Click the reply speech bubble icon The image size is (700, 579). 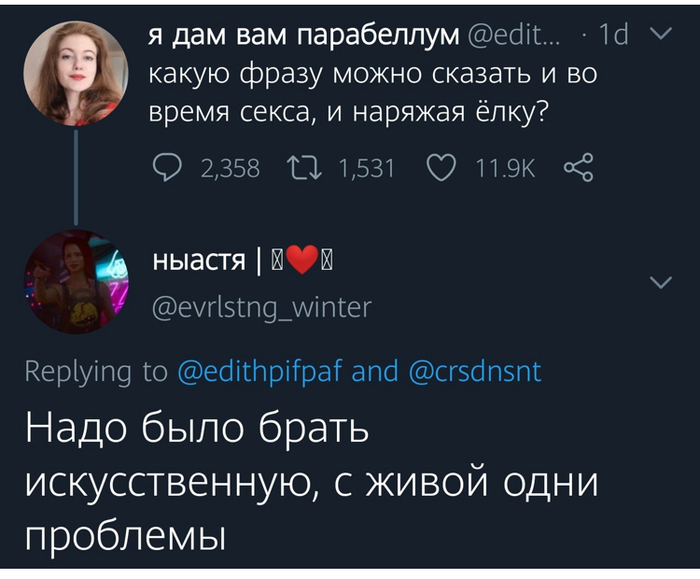pyautogui.click(x=168, y=169)
